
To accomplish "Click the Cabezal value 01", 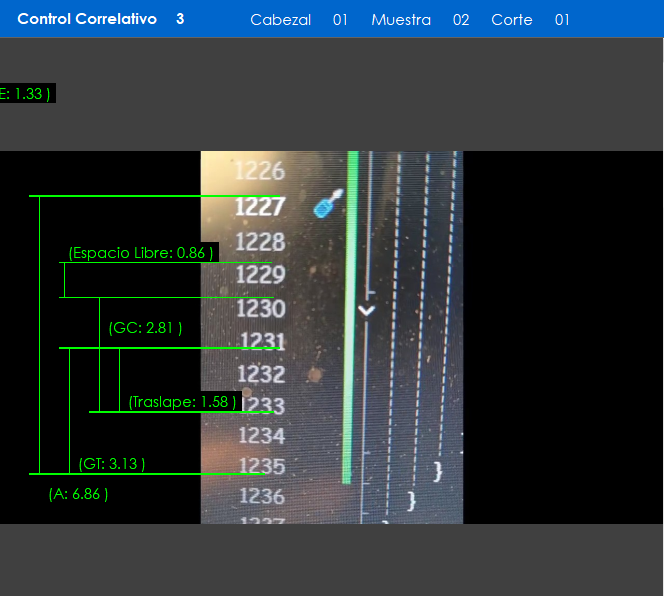I will [x=340, y=20].
